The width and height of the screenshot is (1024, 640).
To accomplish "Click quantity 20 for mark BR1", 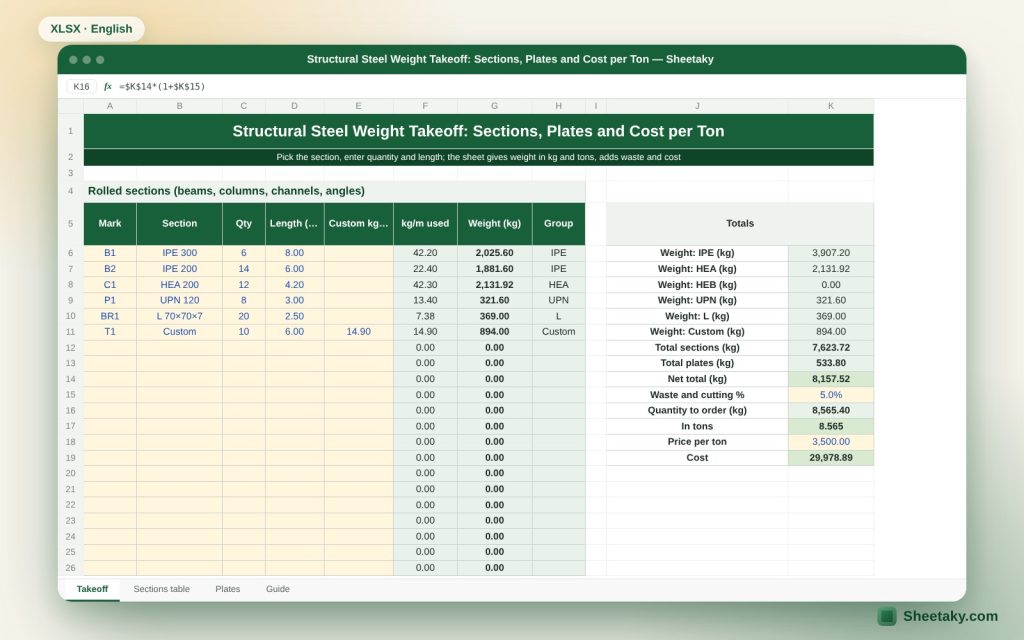I will [x=244, y=316].
